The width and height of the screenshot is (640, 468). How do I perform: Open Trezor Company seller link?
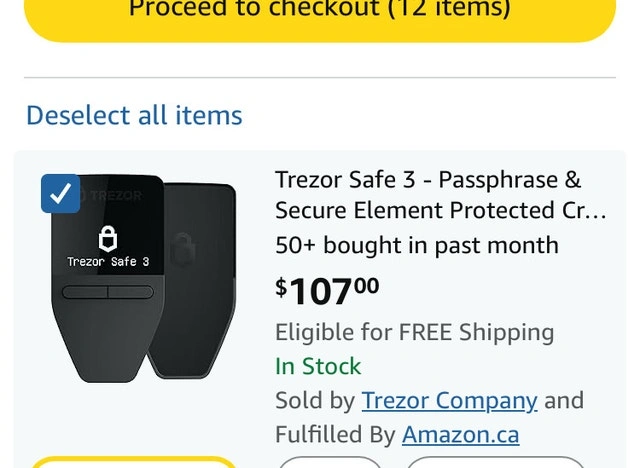point(449,401)
